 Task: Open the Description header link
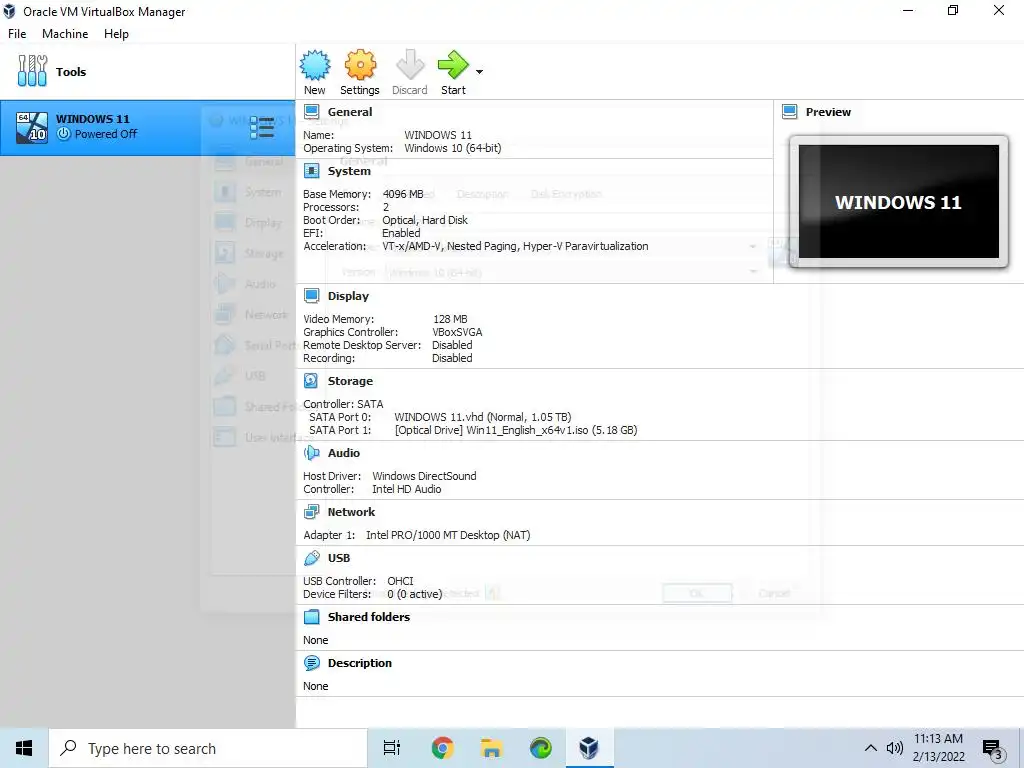tap(360, 663)
